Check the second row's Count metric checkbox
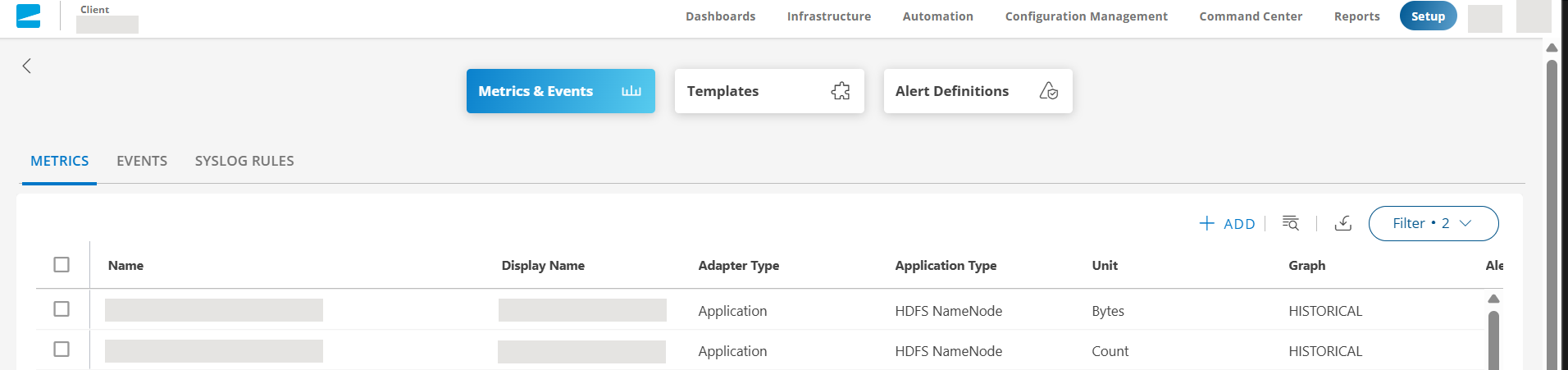Screen dimensions: 1568x370 click(62, 349)
